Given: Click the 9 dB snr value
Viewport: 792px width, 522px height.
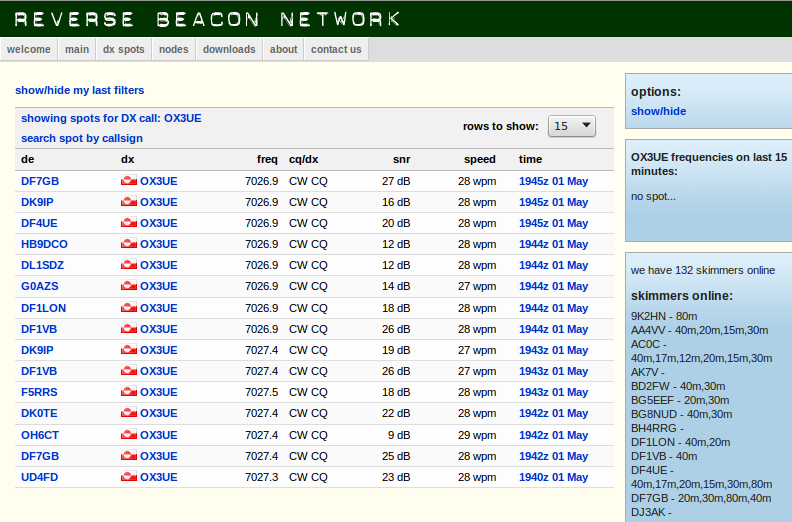Looking at the screenshot, I should pos(399,435).
